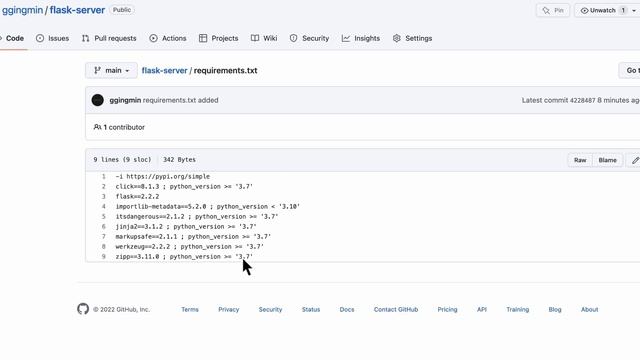Open the API footer link
The image size is (640, 360).
coord(482,309)
